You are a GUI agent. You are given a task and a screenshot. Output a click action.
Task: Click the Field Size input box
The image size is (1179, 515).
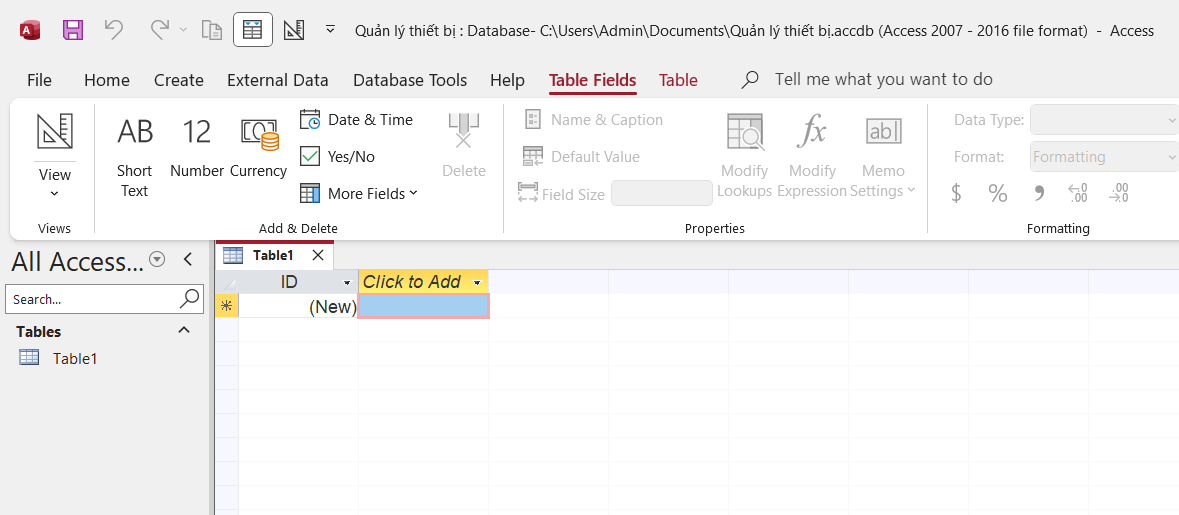point(662,193)
